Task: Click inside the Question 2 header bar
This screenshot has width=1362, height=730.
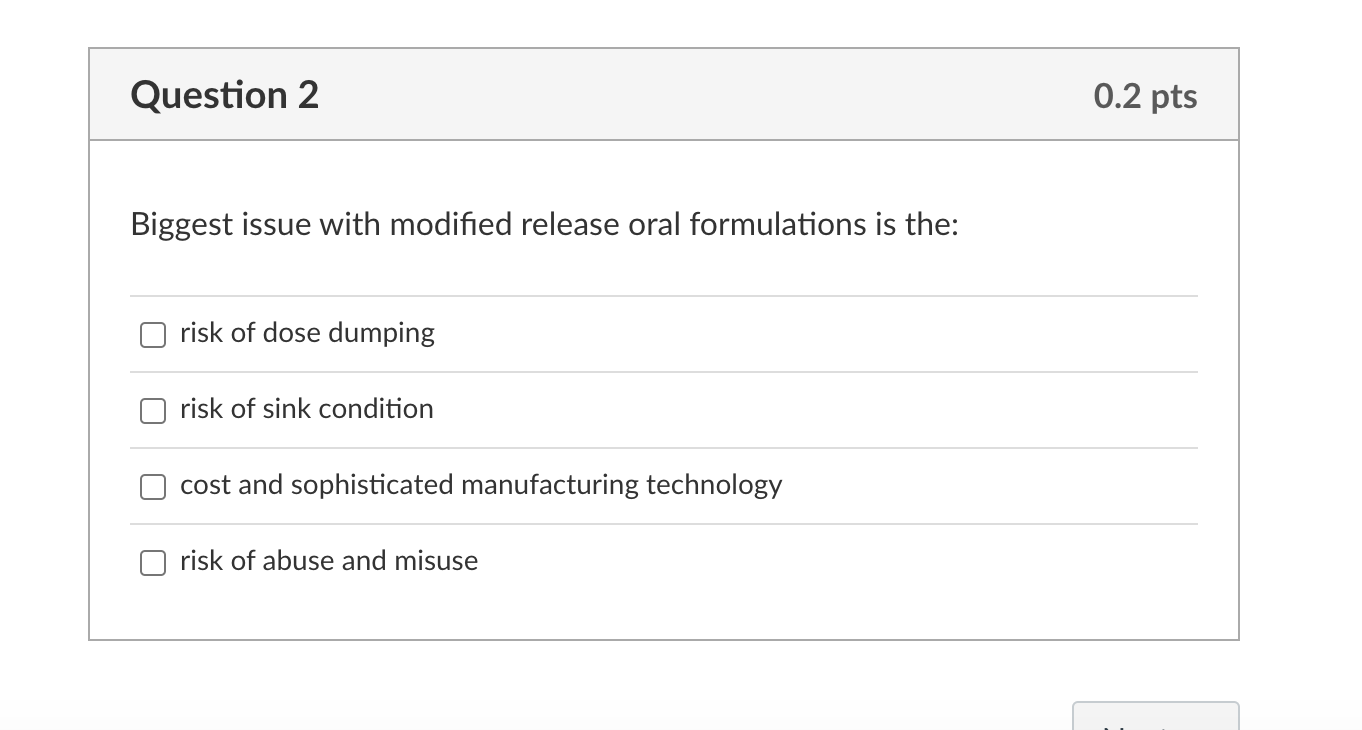Action: 662,94
